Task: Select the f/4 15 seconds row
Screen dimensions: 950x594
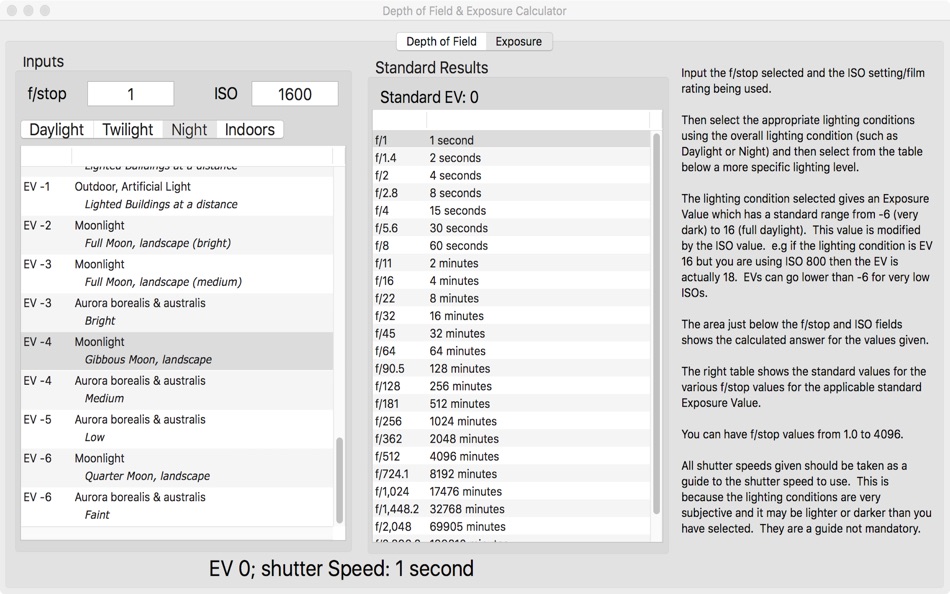Action: (x=511, y=210)
